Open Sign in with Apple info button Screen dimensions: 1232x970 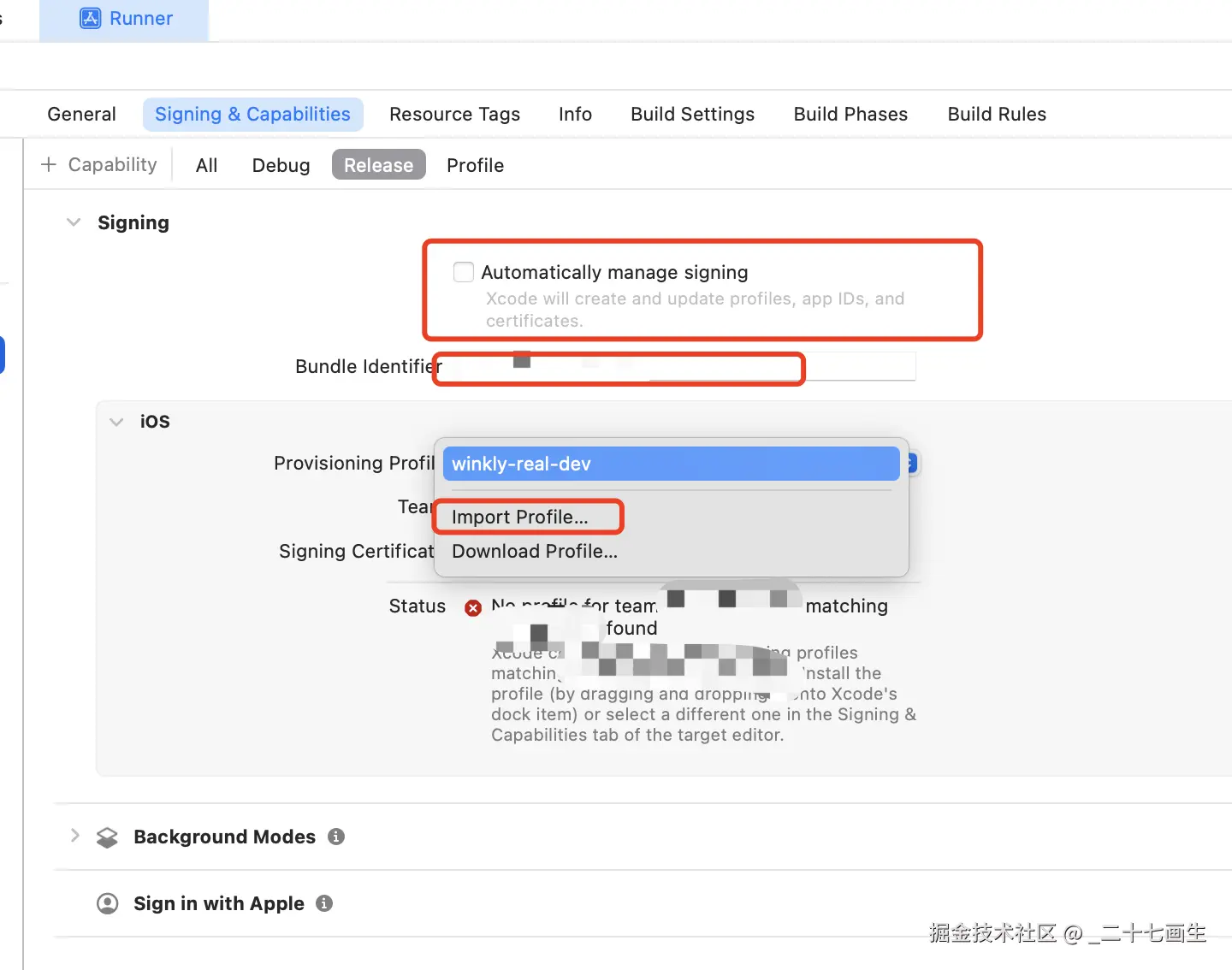[324, 903]
